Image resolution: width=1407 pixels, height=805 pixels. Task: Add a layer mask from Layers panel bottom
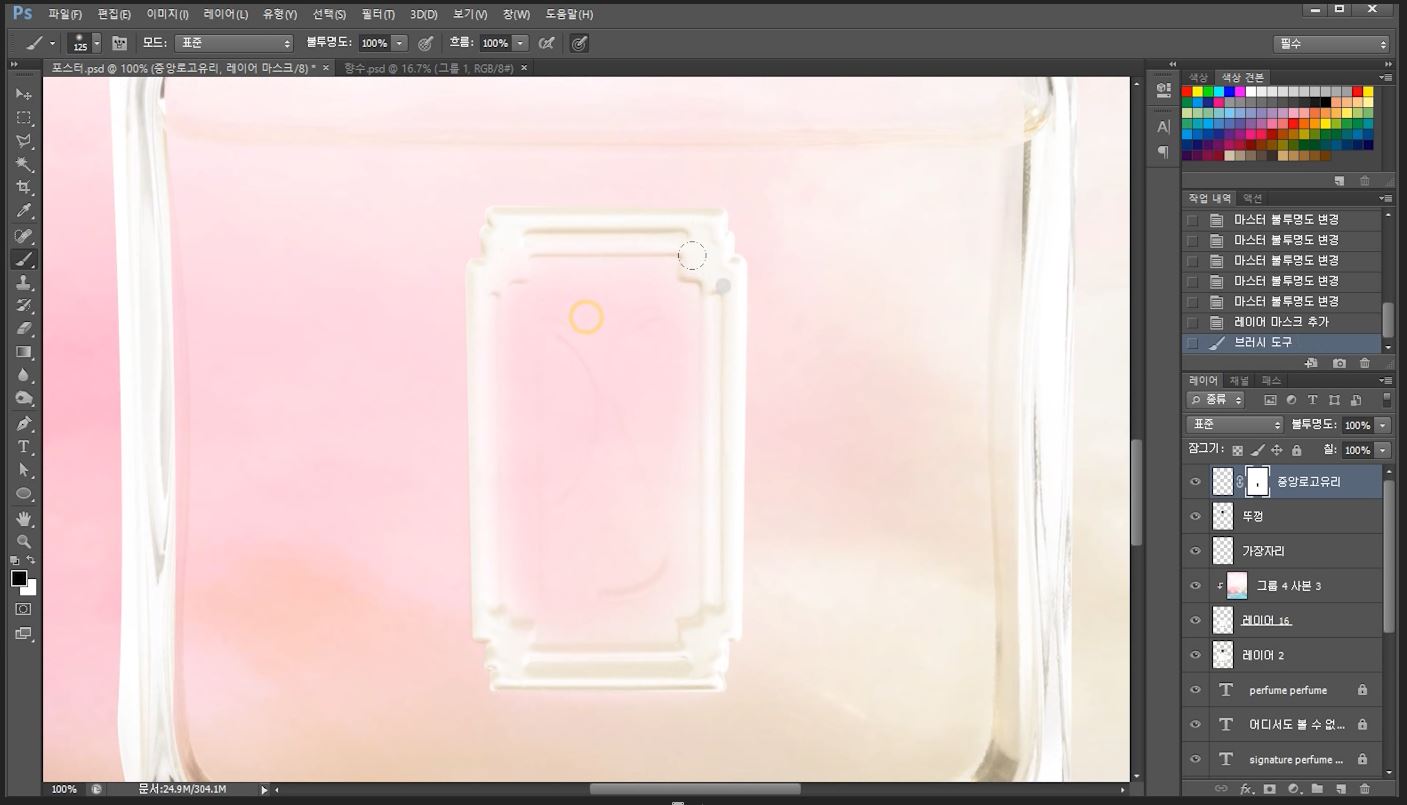click(x=1270, y=789)
